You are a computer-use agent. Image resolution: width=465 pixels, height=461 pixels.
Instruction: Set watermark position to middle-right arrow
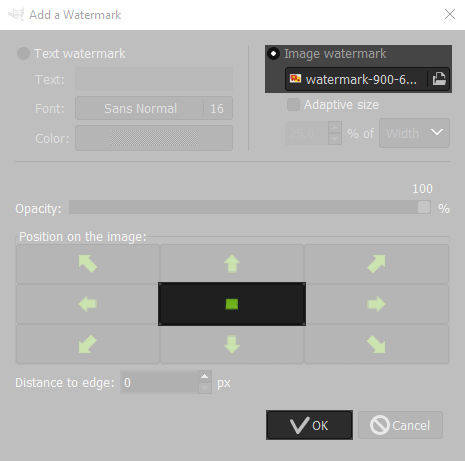tap(376, 304)
